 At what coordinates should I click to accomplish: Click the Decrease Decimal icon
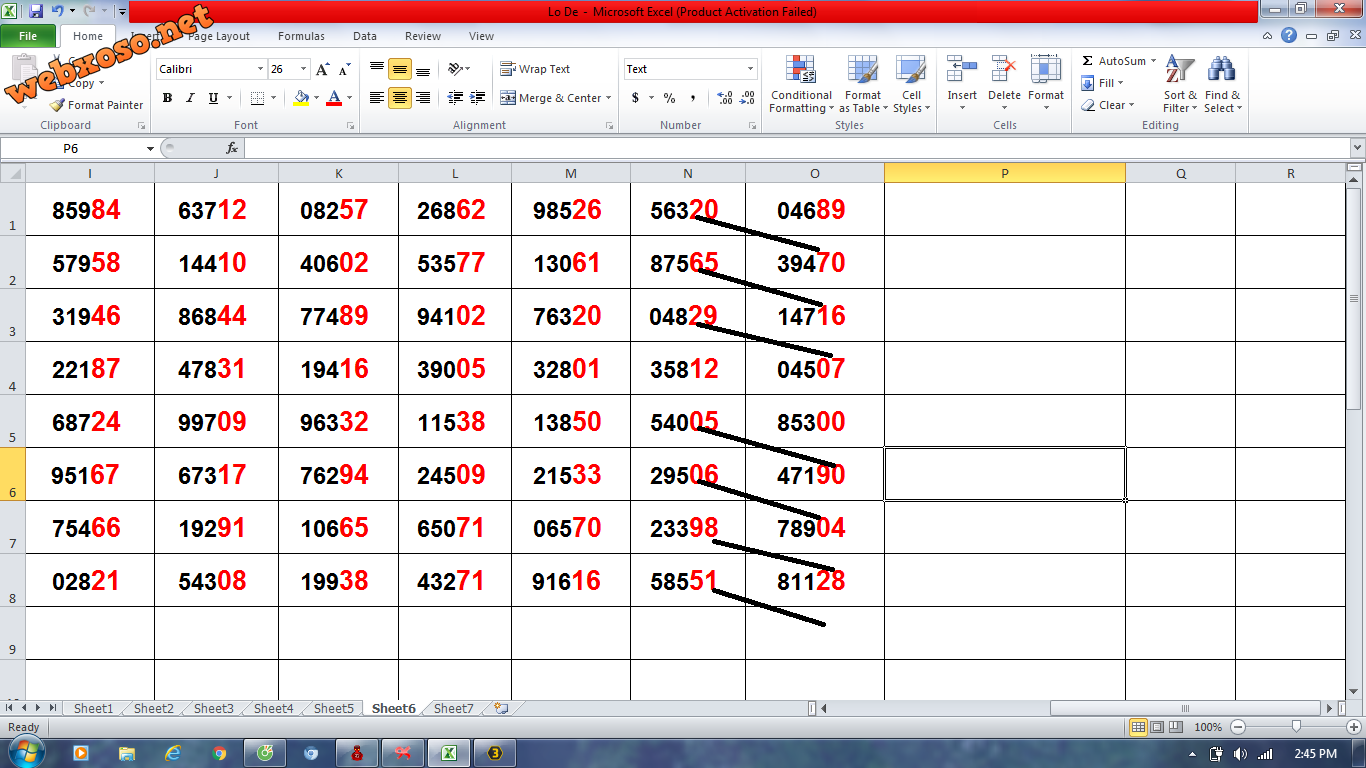click(x=748, y=98)
